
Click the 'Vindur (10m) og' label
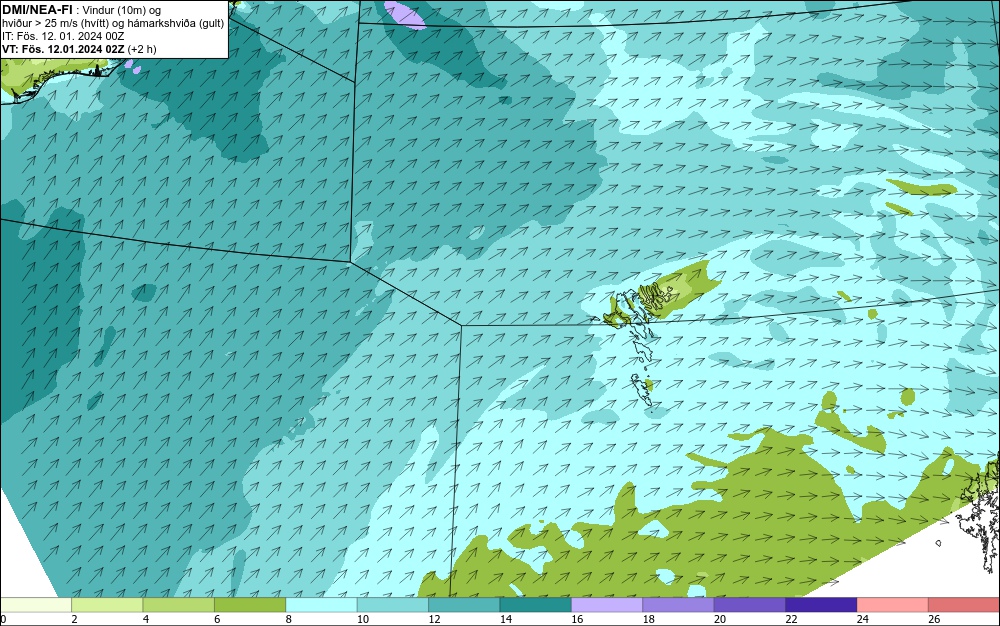[122, 10]
